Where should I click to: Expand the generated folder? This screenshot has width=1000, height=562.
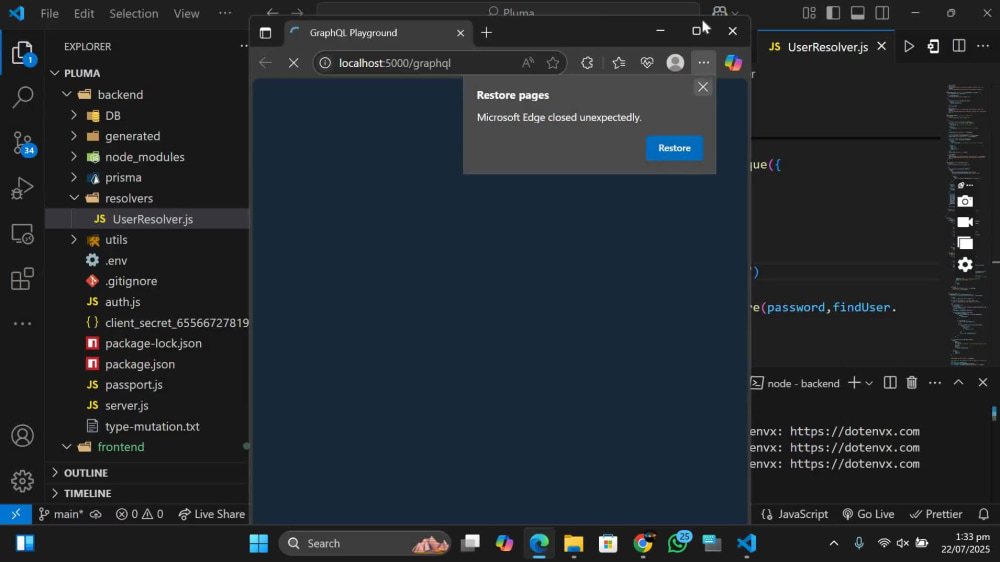pos(74,136)
